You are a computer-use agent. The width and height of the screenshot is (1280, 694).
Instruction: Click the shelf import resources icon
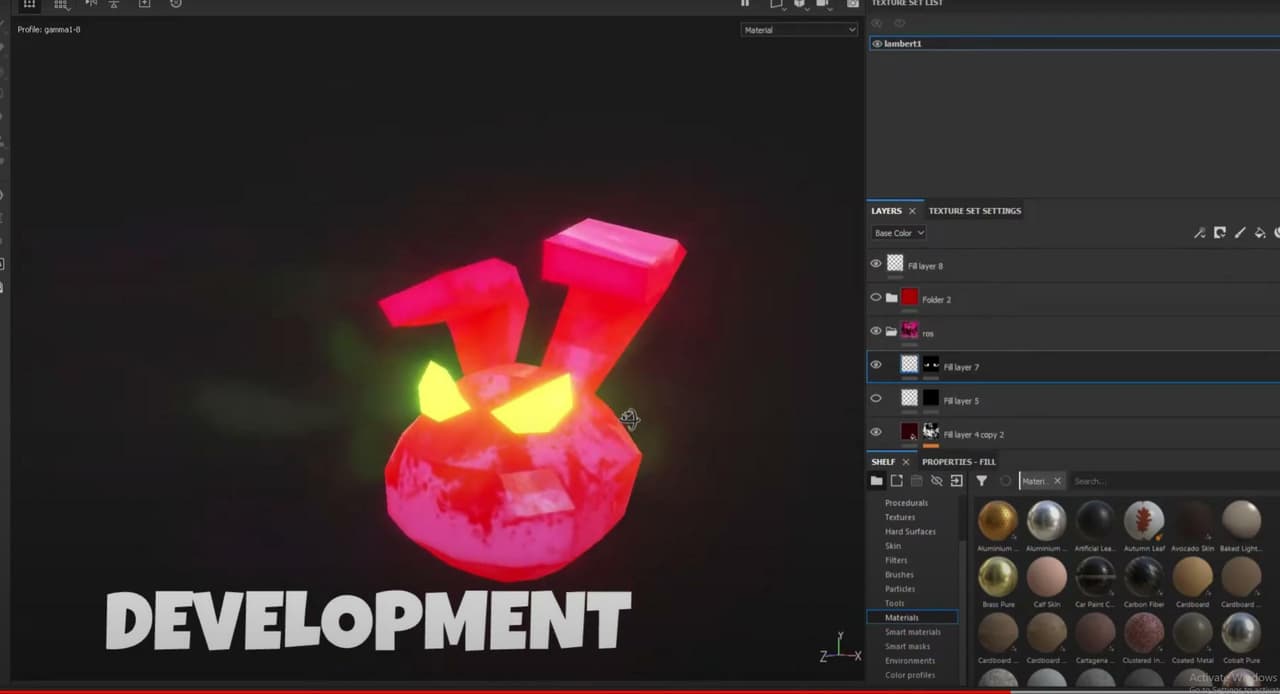(x=957, y=481)
